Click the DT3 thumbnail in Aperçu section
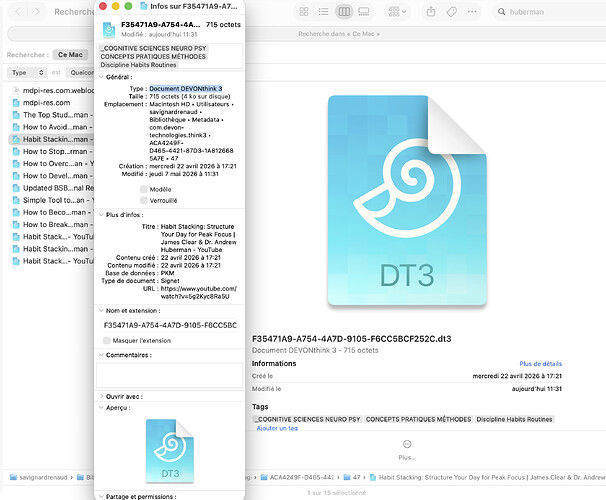The width and height of the screenshot is (606, 500). click(170, 451)
